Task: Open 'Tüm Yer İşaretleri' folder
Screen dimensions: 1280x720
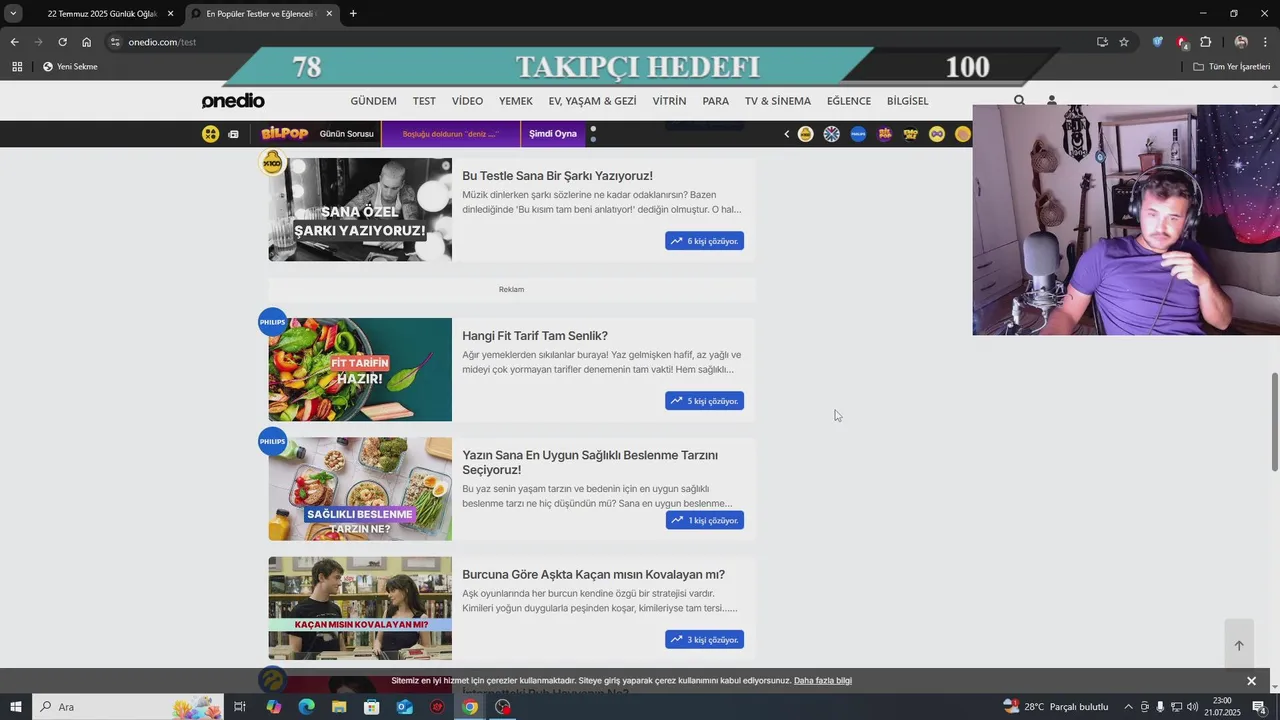Action: (x=1232, y=67)
